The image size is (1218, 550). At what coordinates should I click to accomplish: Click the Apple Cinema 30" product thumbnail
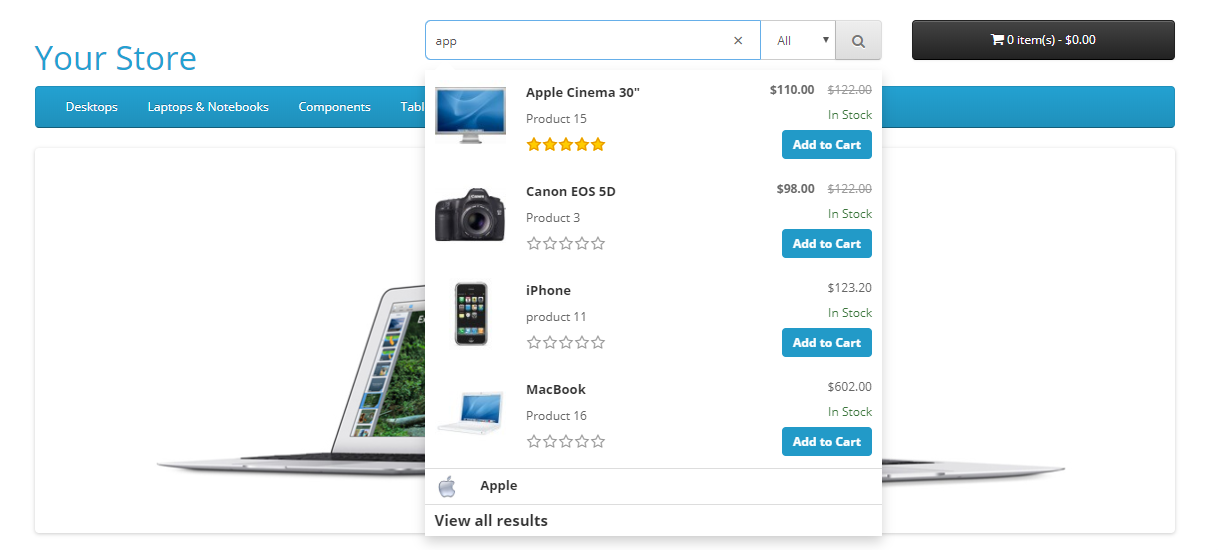pos(470,115)
